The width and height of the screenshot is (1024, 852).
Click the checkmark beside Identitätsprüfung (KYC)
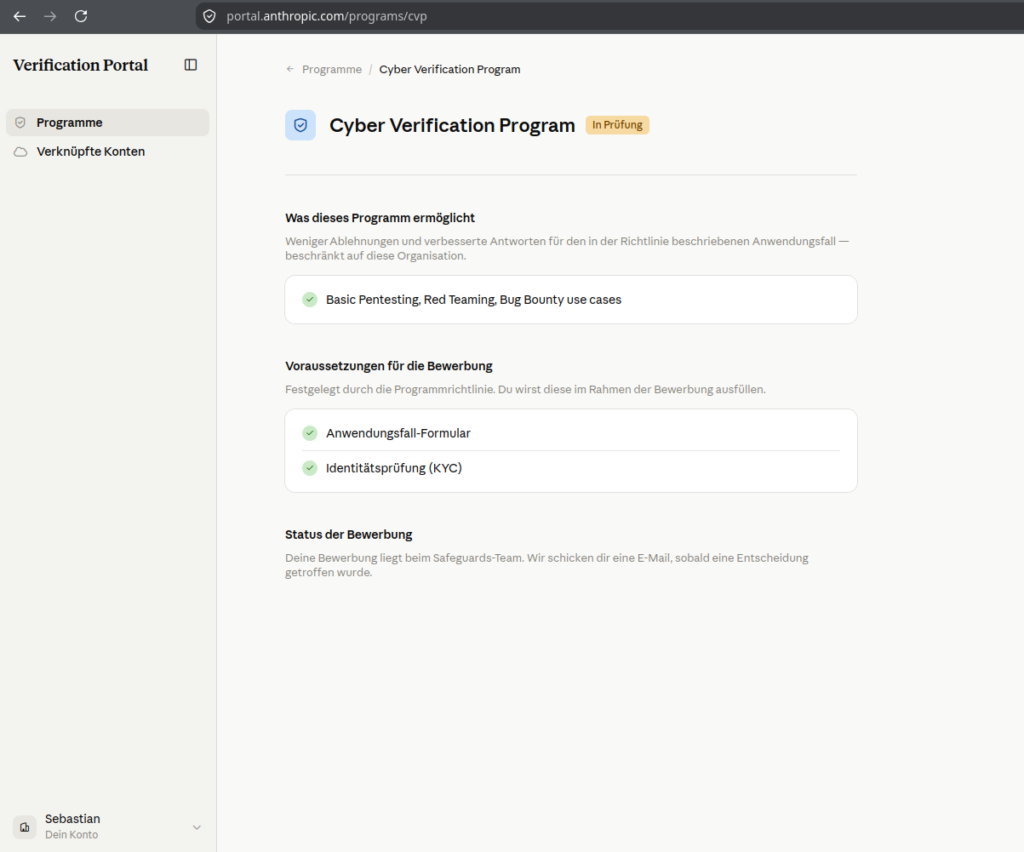[310, 467]
